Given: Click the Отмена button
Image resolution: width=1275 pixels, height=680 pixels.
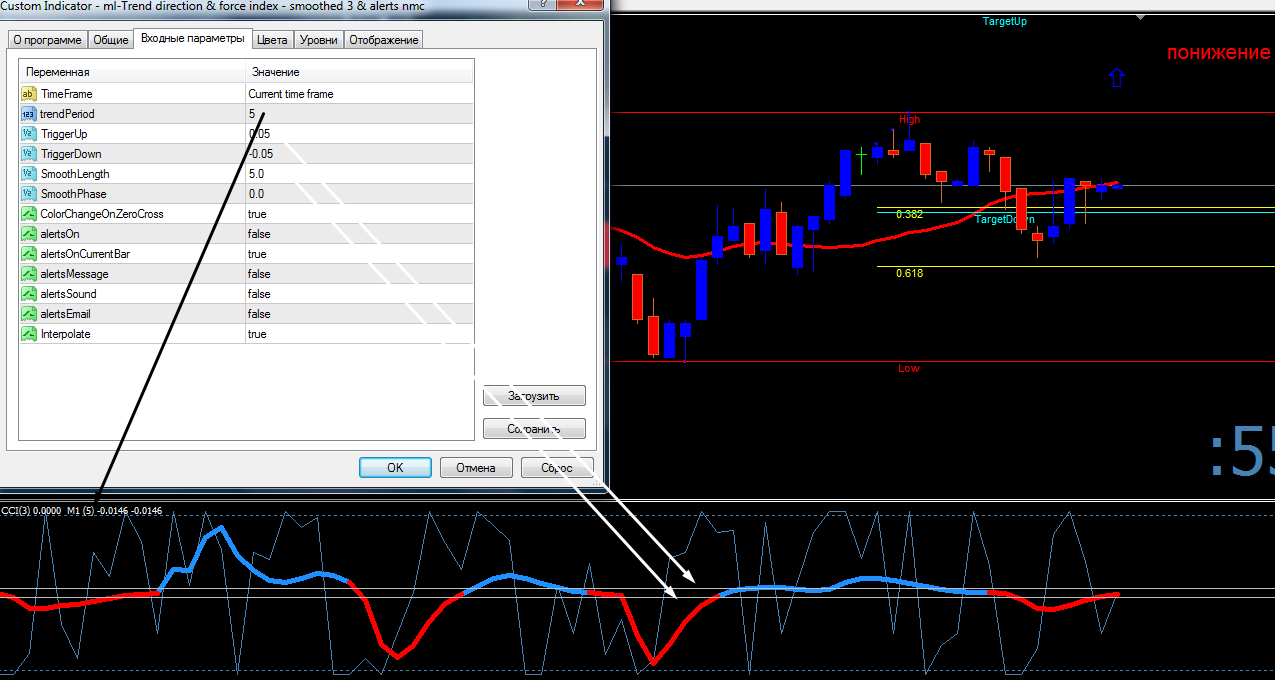Looking at the screenshot, I should pyautogui.click(x=476, y=467).
